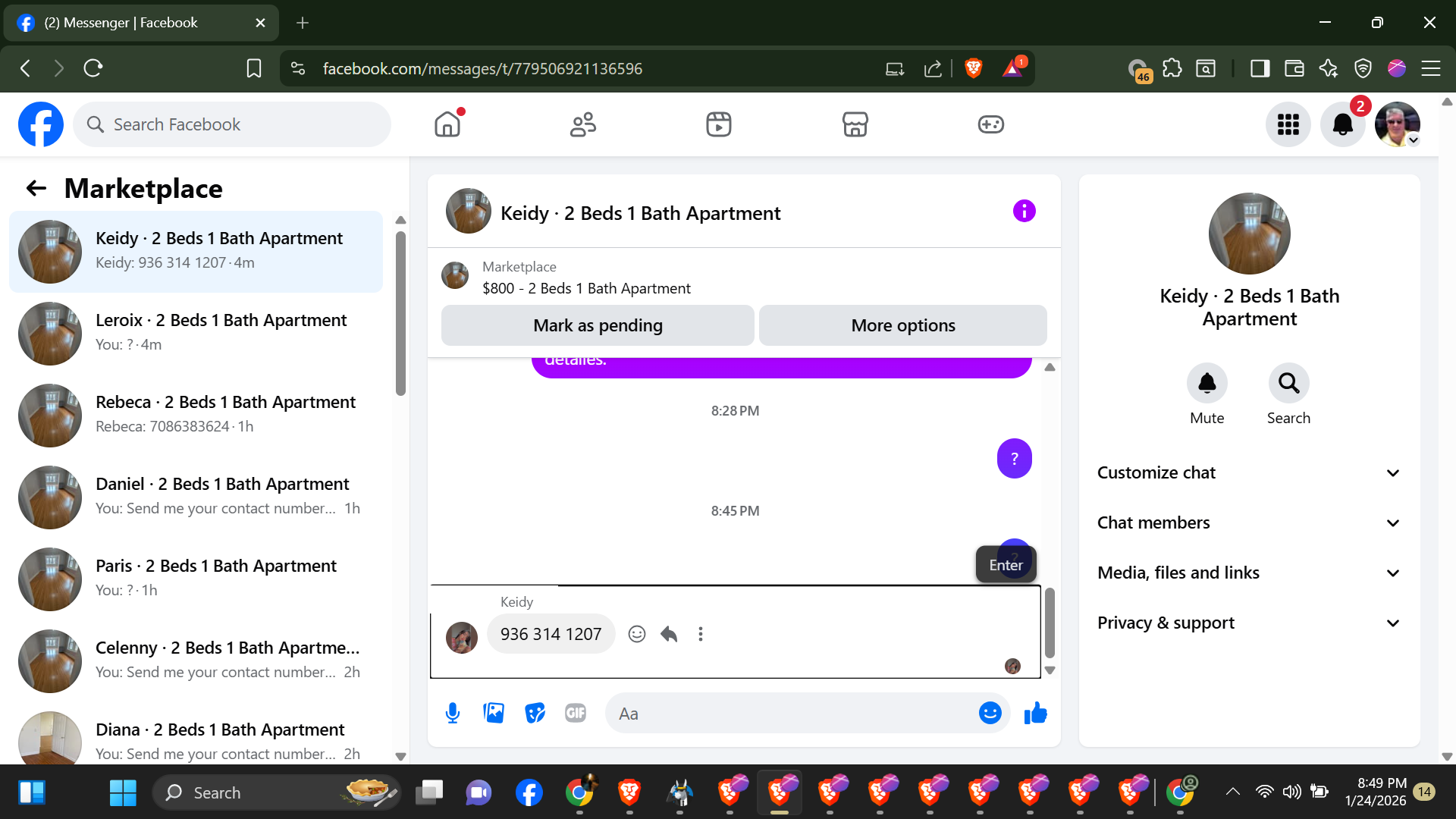The height and width of the screenshot is (819, 1456).
Task: Click the GIF picker icon
Action: (x=576, y=713)
